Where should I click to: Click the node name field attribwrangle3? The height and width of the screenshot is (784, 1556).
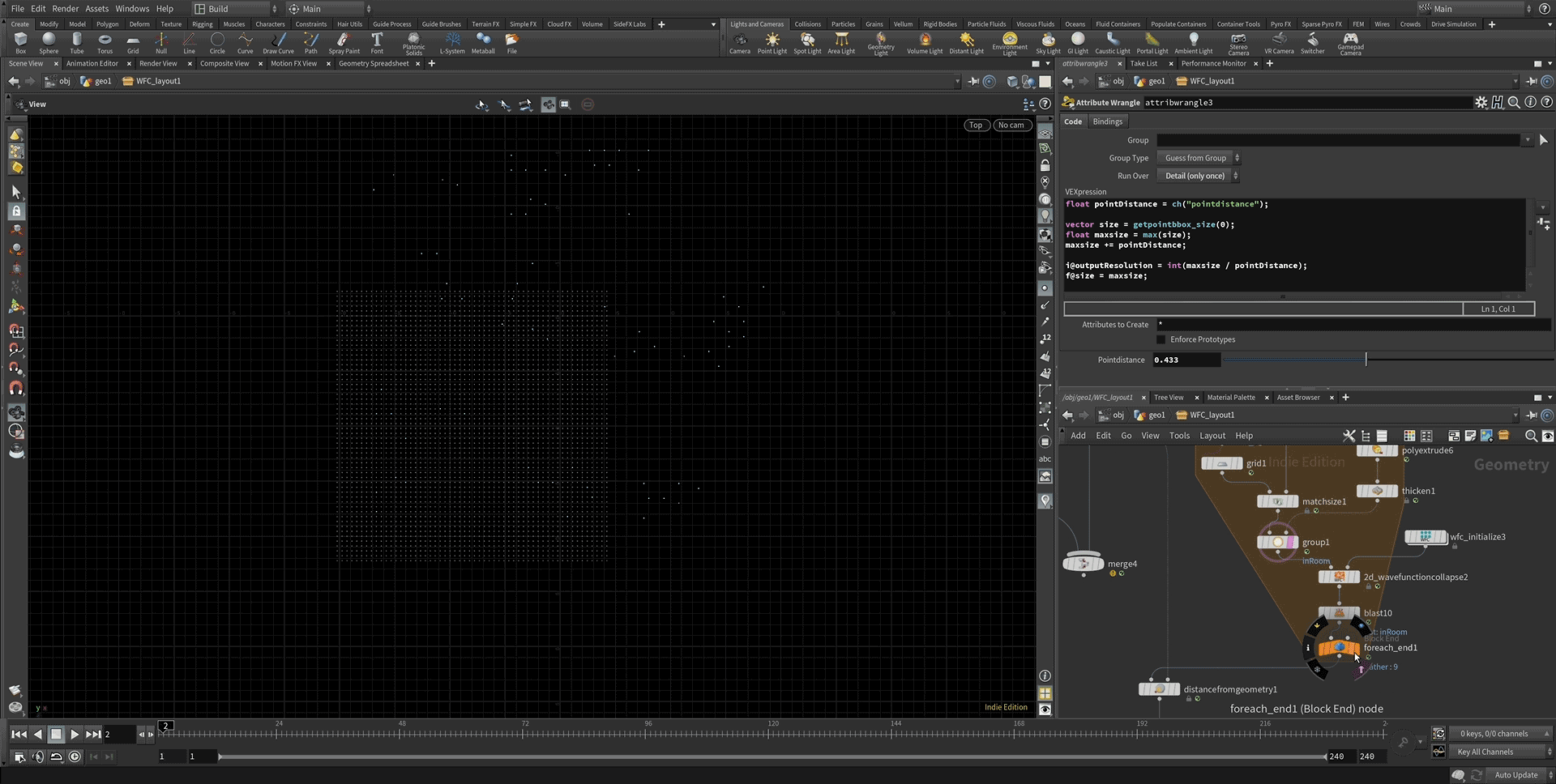(1306, 102)
